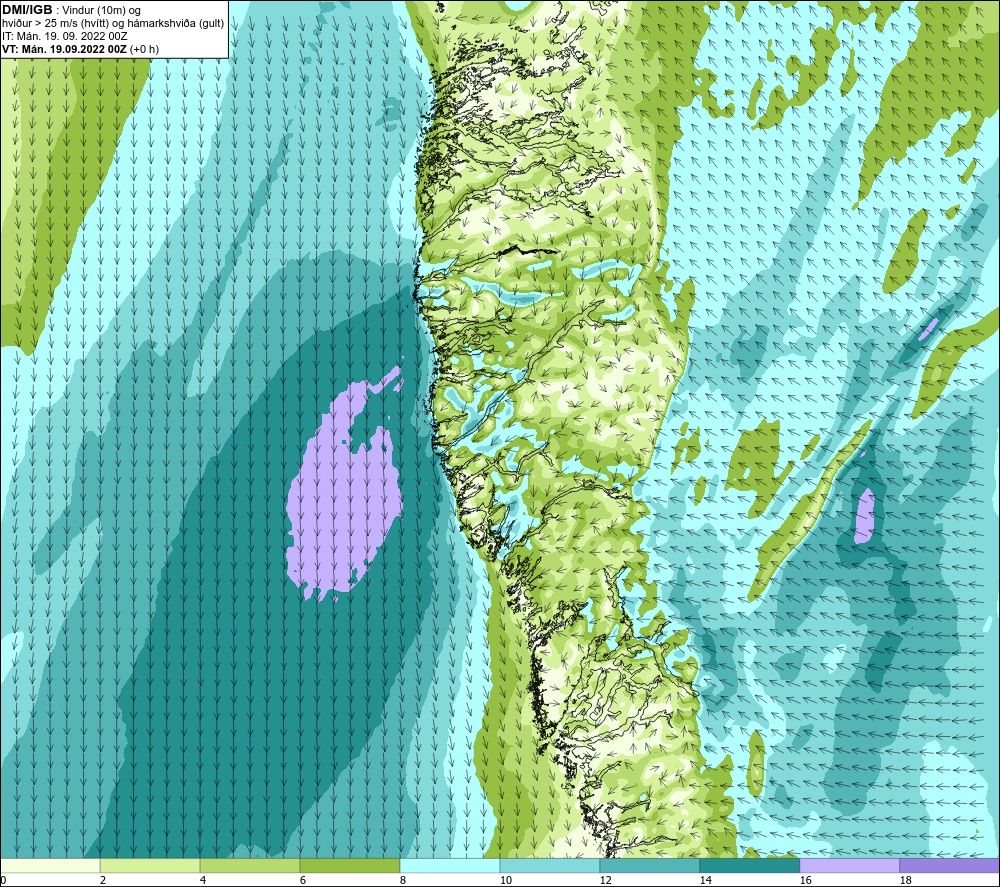Viewport: 1000px width, 887px height.
Task: Click the scale label "12"
Action: coord(605,880)
